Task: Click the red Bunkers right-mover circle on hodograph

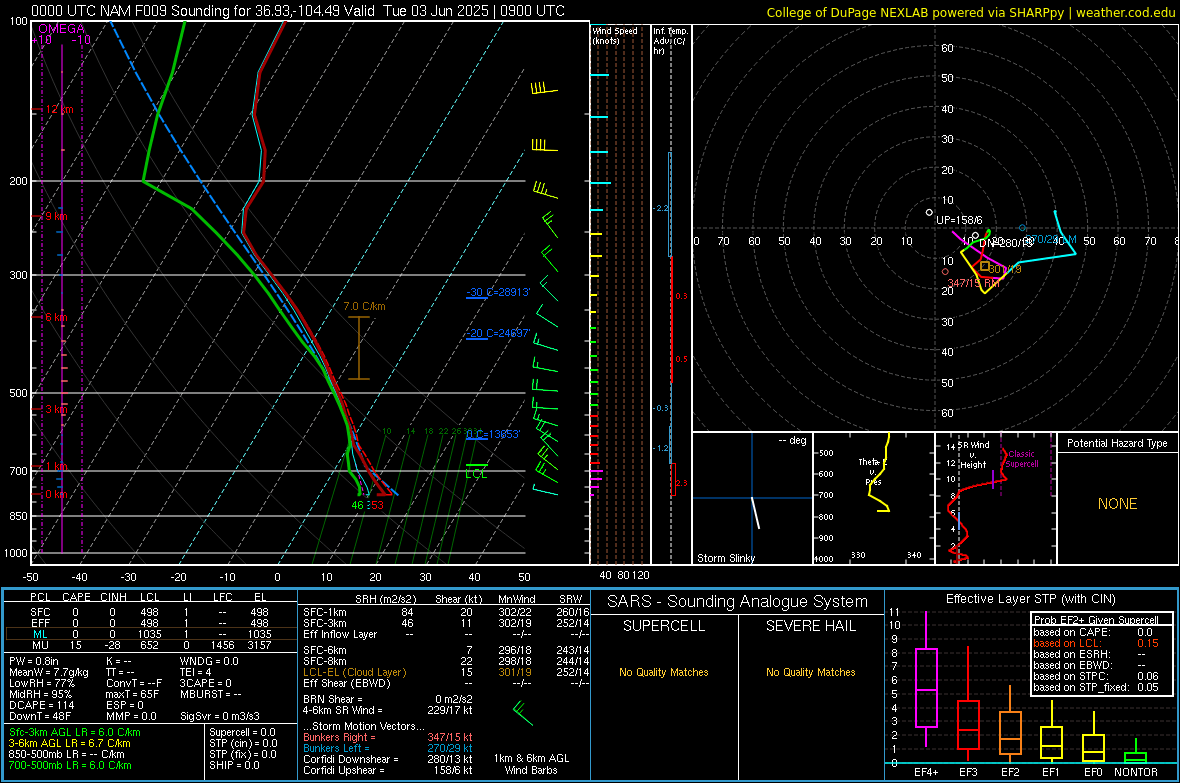Action: click(945, 272)
